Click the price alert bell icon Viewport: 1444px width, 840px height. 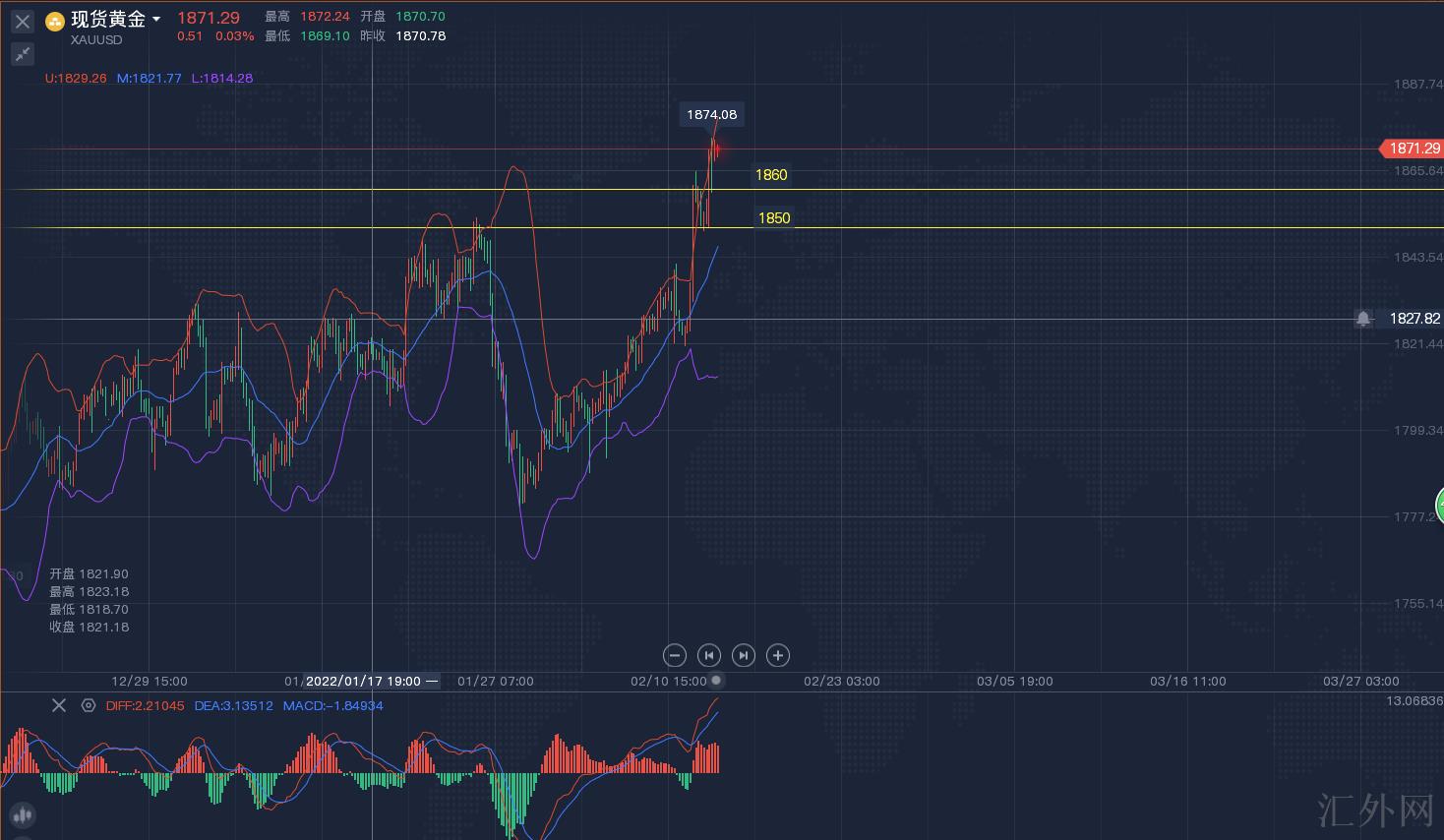(1363, 319)
